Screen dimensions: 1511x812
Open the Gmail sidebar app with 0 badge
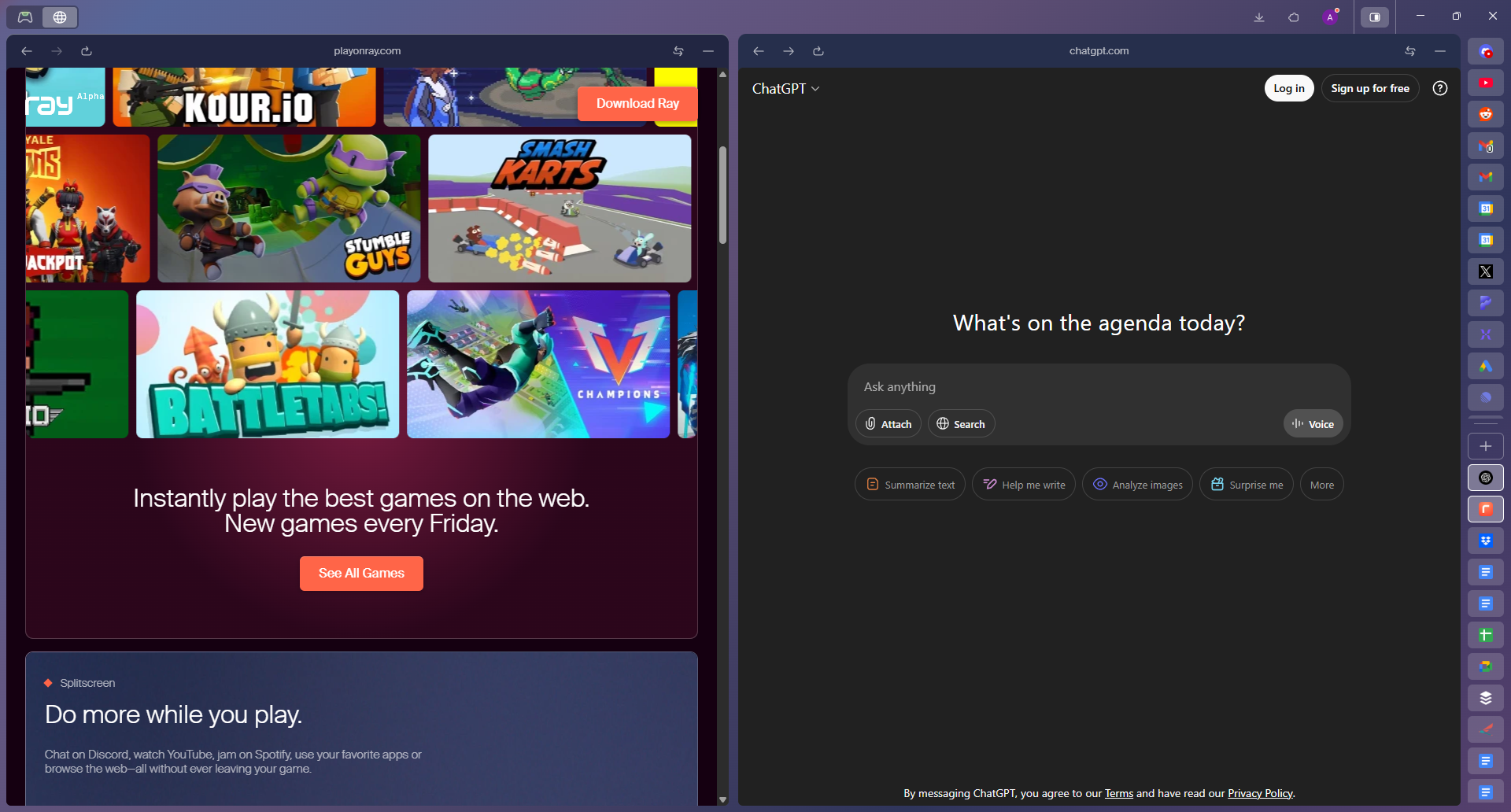coord(1486,146)
